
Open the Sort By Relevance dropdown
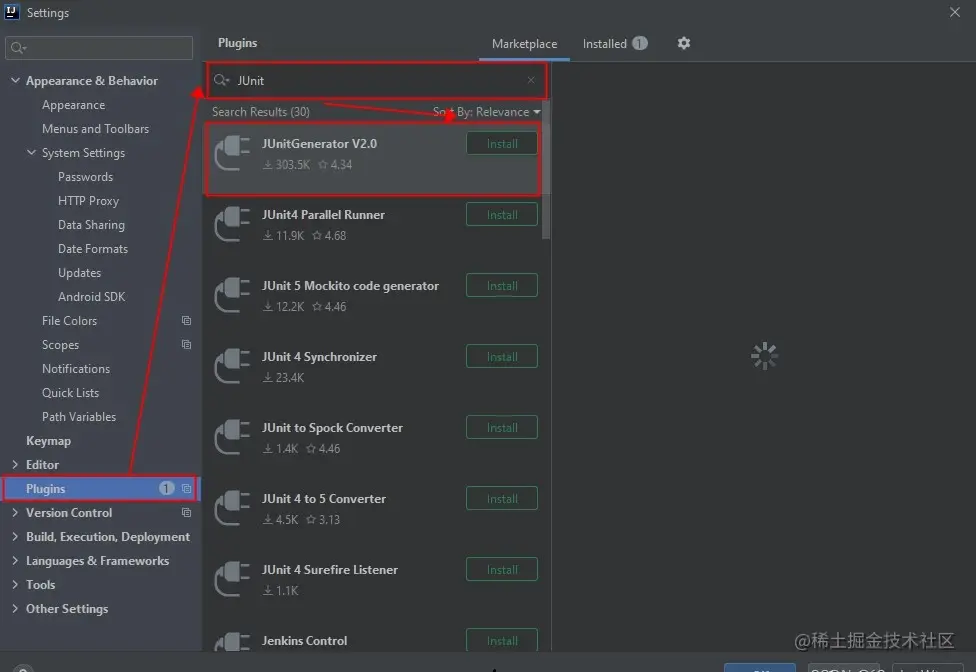(x=487, y=112)
